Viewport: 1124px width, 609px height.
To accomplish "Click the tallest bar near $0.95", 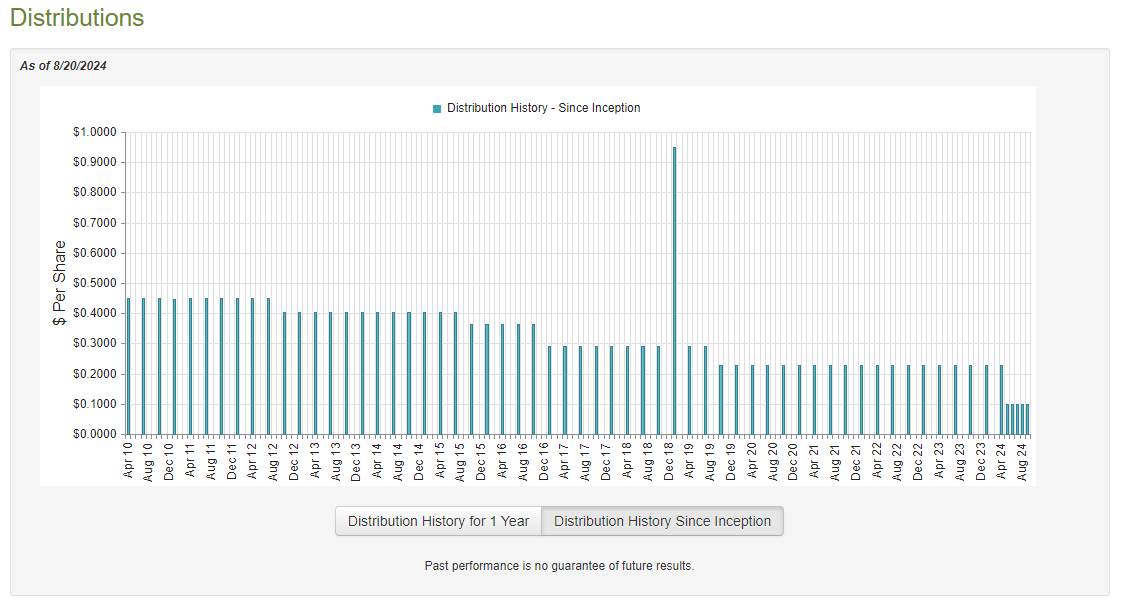I will pyautogui.click(x=674, y=290).
